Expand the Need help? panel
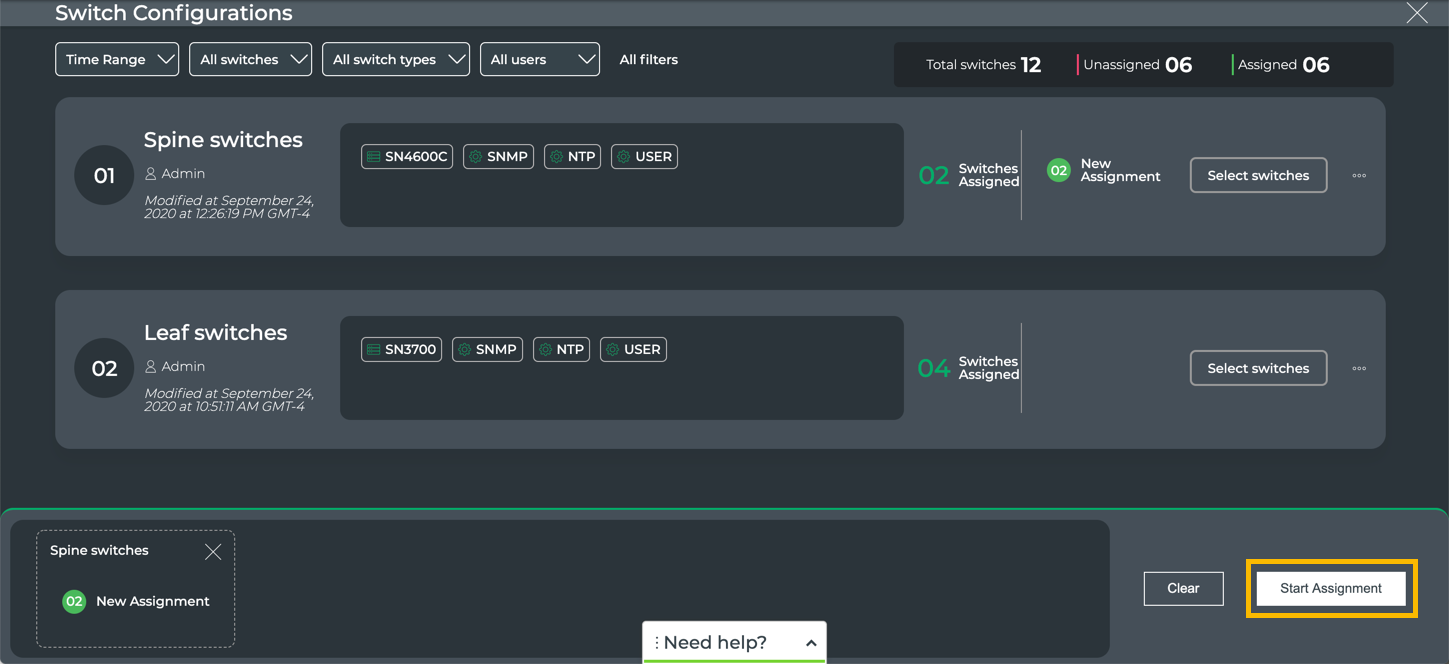The height and width of the screenshot is (664, 1449). tap(734, 643)
